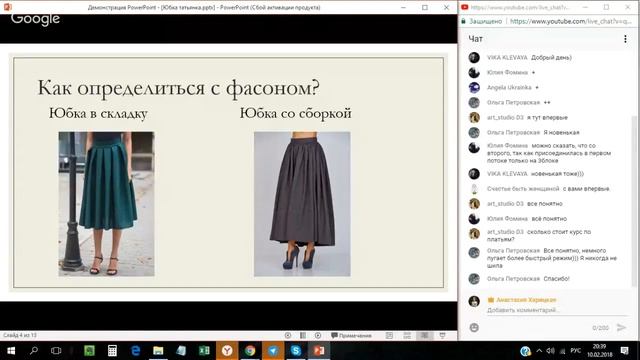Open the Windows Start menu
Image resolution: width=640 pixels, height=360 pixels.
point(11,351)
